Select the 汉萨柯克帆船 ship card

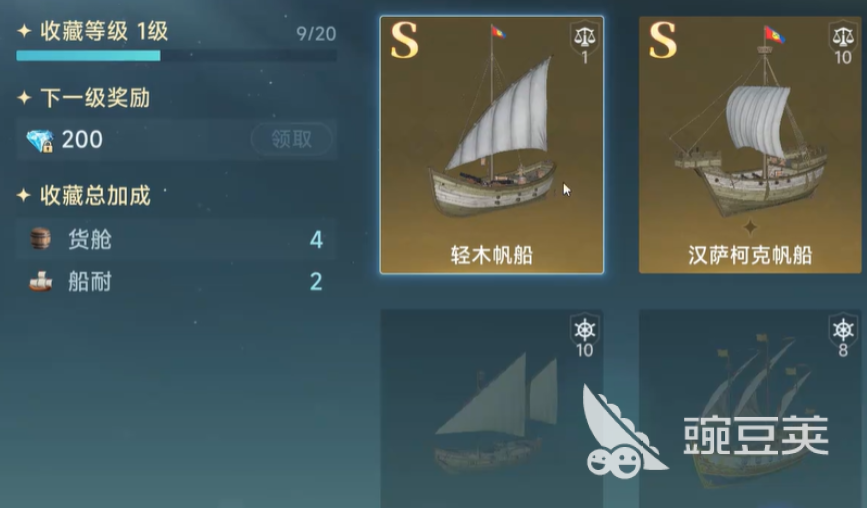click(x=750, y=145)
